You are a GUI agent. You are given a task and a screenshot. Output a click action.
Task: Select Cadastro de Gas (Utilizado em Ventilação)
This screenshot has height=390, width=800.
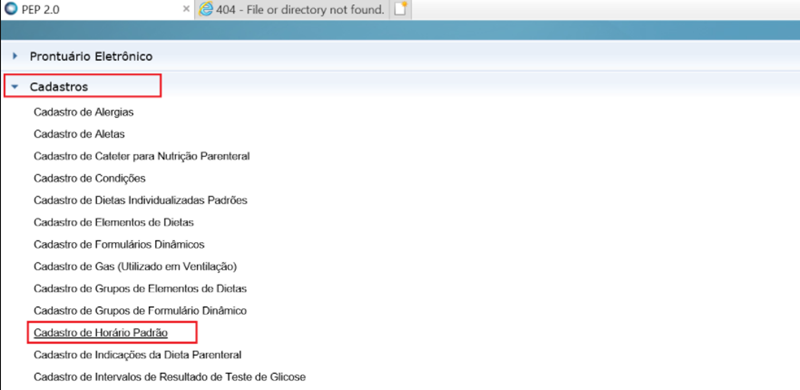tap(135, 266)
